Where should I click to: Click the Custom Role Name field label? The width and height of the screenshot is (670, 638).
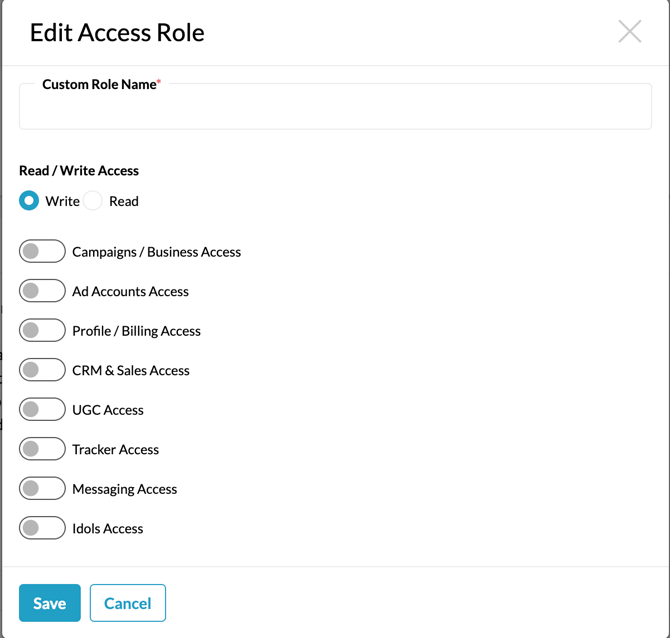(x=100, y=85)
